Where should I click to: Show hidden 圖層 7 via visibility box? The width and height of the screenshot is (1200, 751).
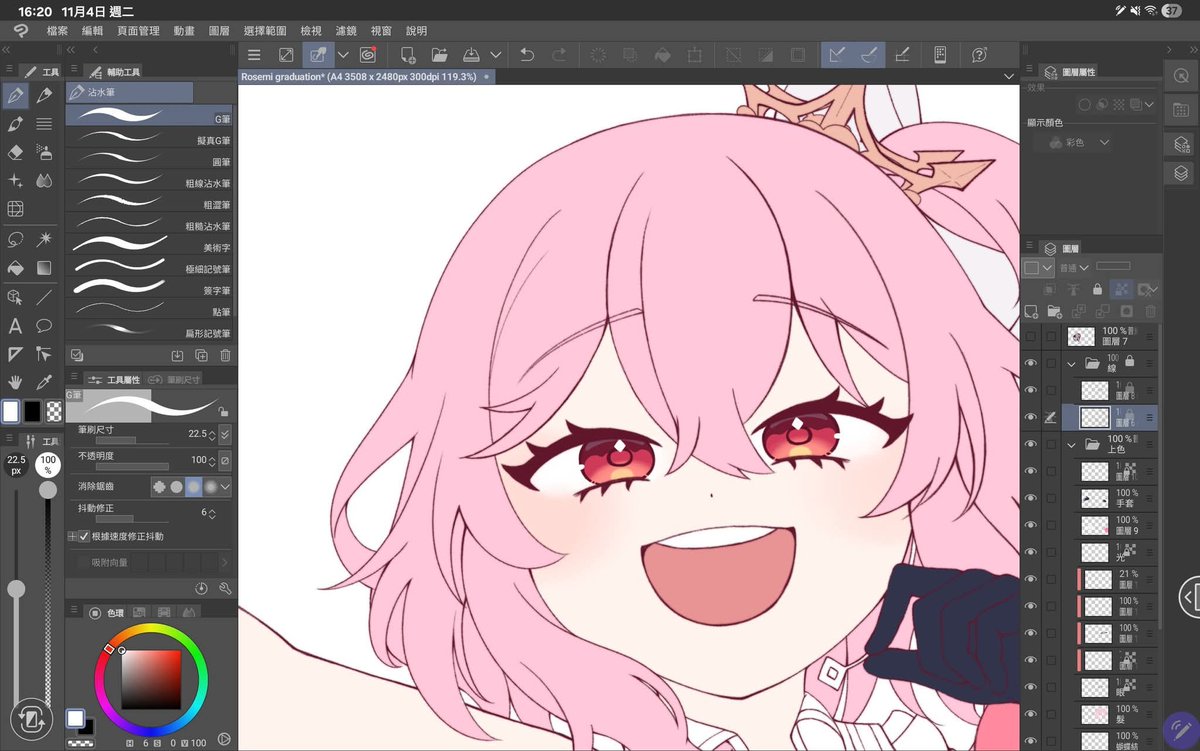(1031, 337)
